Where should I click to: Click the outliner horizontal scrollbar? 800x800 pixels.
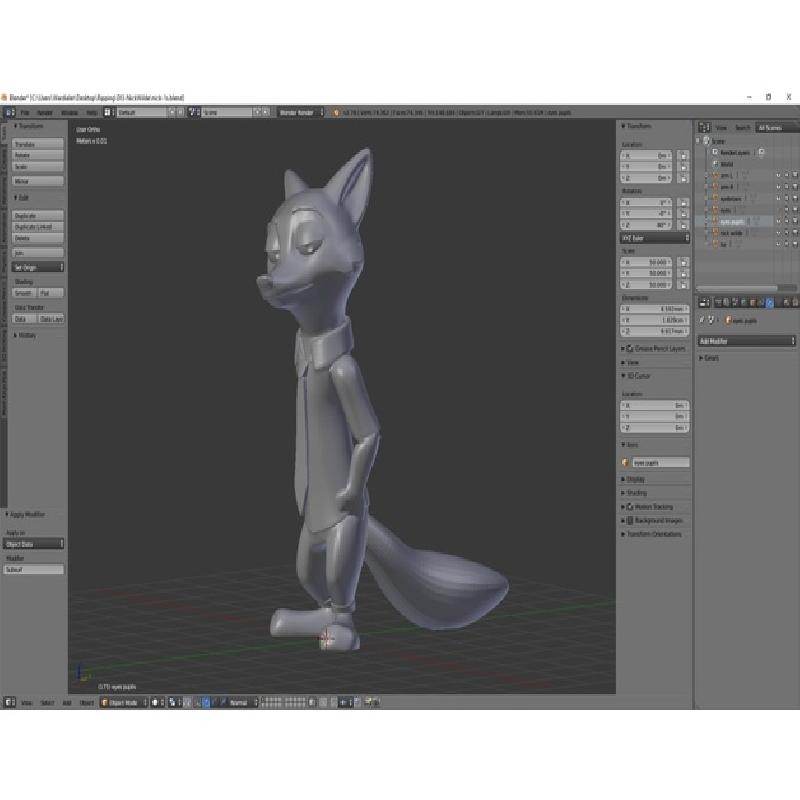tap(736, 288)
